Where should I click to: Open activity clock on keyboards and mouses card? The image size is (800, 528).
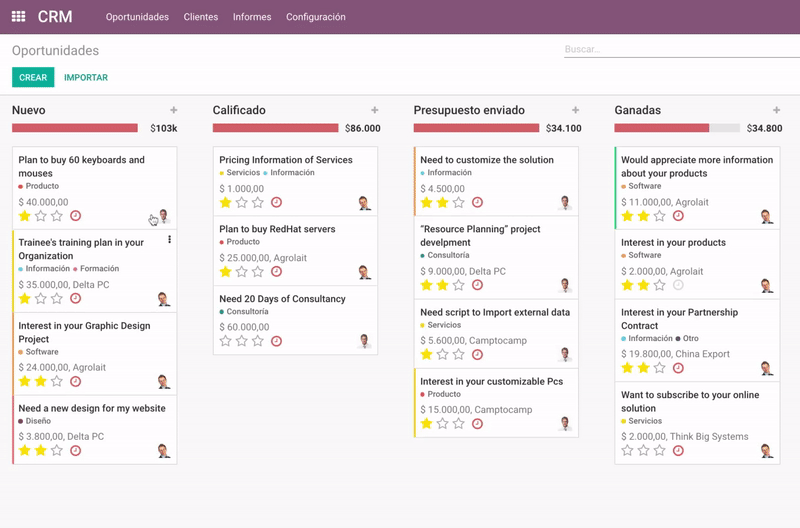[75, 216]
